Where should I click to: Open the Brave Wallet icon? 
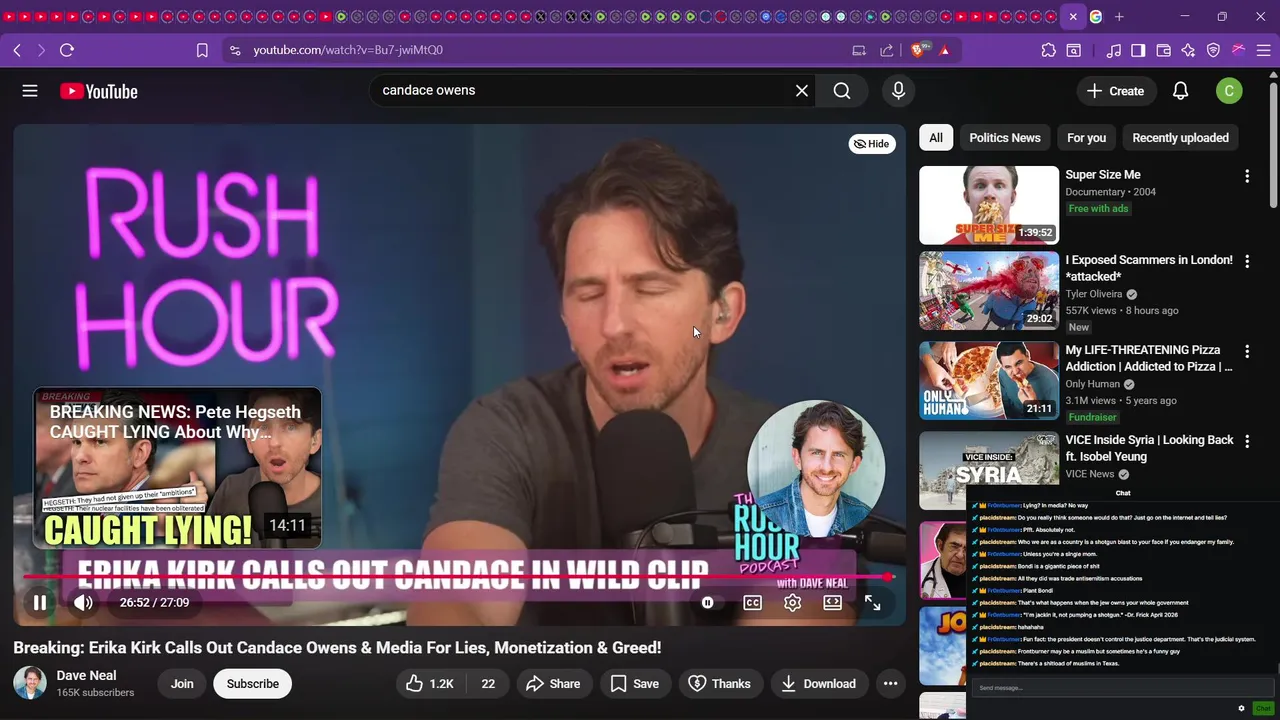1163,50
